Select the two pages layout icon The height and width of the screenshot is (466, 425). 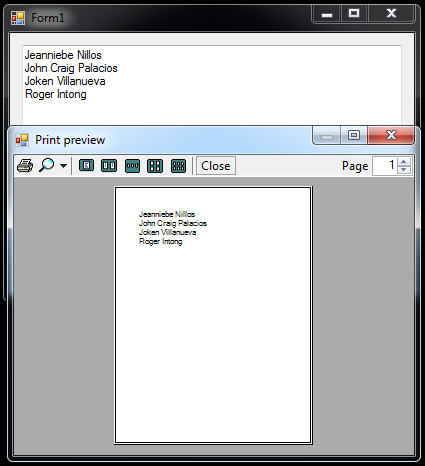pos(109,165)
